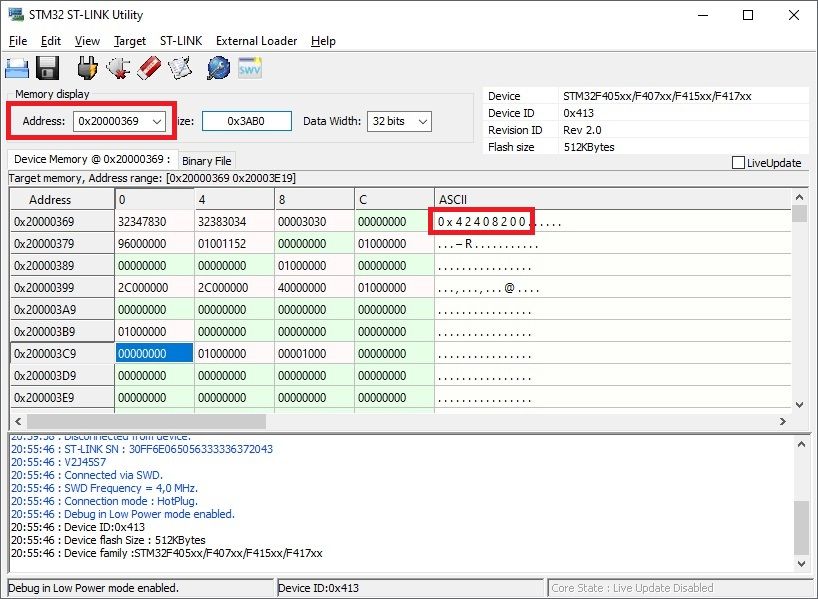Open the View menu
The image size is (818, 599).
(87, 41)
